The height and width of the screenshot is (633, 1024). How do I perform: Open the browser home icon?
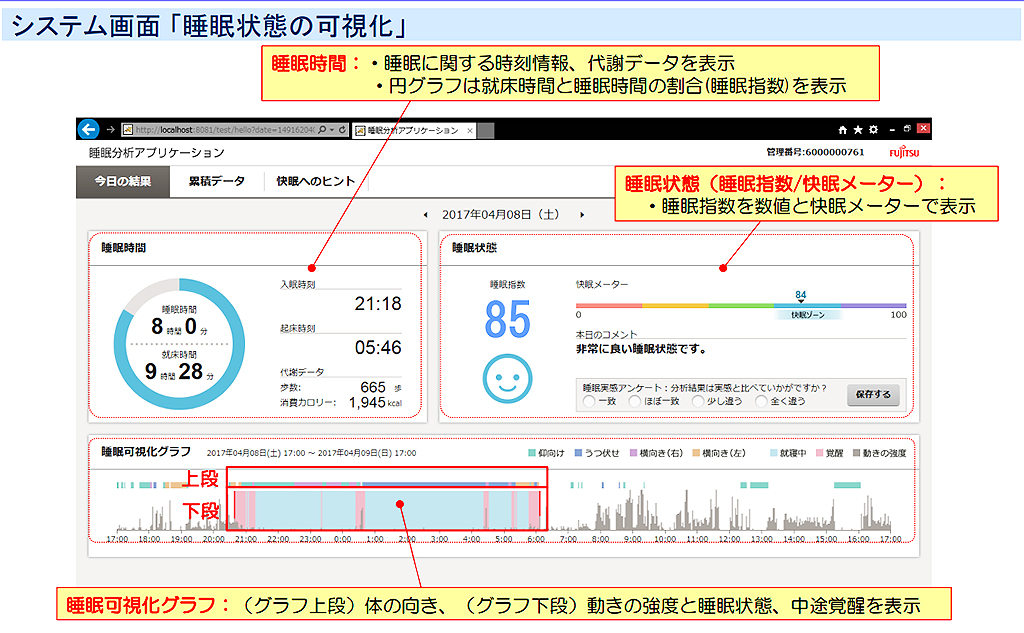843,129
